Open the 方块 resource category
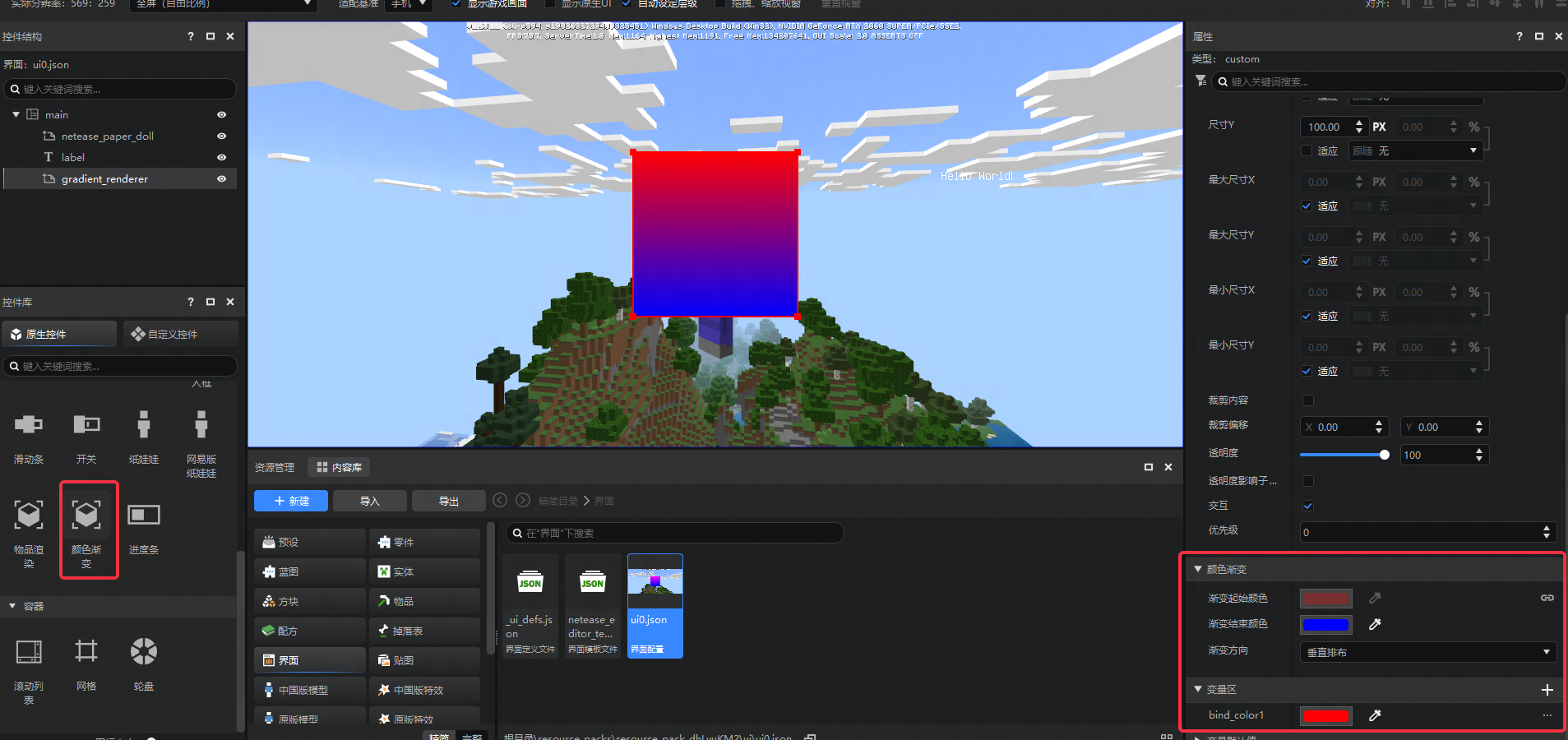 [310, 601]
